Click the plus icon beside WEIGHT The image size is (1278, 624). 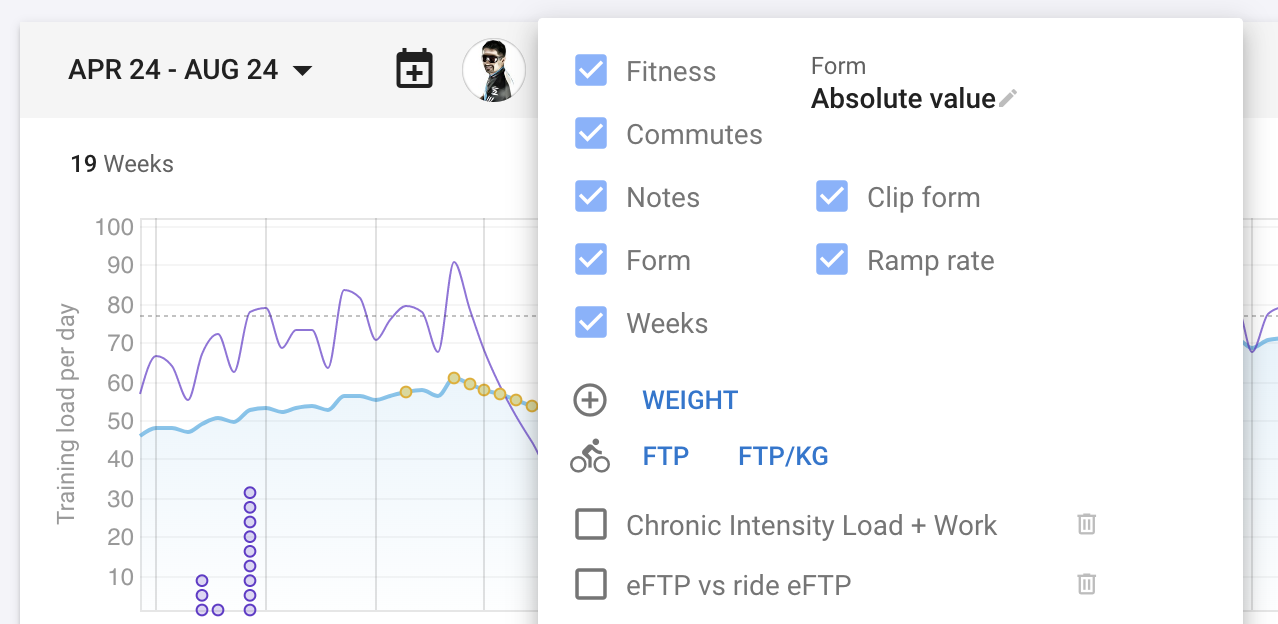coord(590,400)
